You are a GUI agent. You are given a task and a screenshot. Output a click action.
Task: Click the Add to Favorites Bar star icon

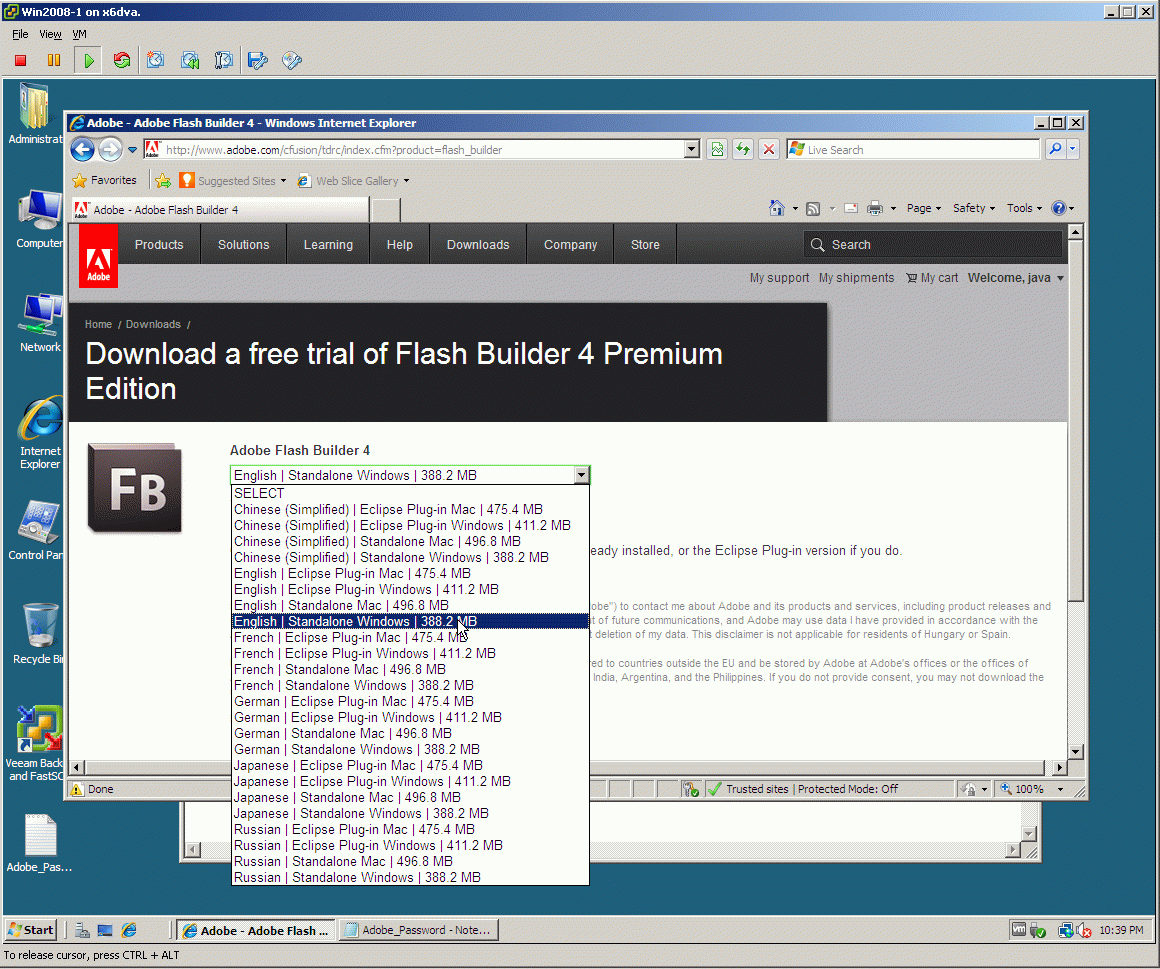pyautogui.click(x=163, y=180)
